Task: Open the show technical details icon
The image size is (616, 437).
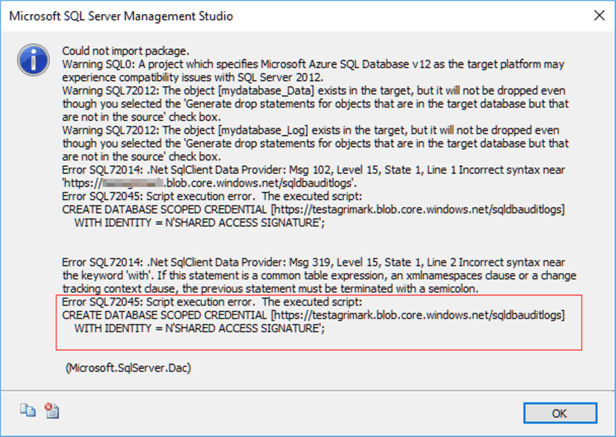Action: click(53, 410)
